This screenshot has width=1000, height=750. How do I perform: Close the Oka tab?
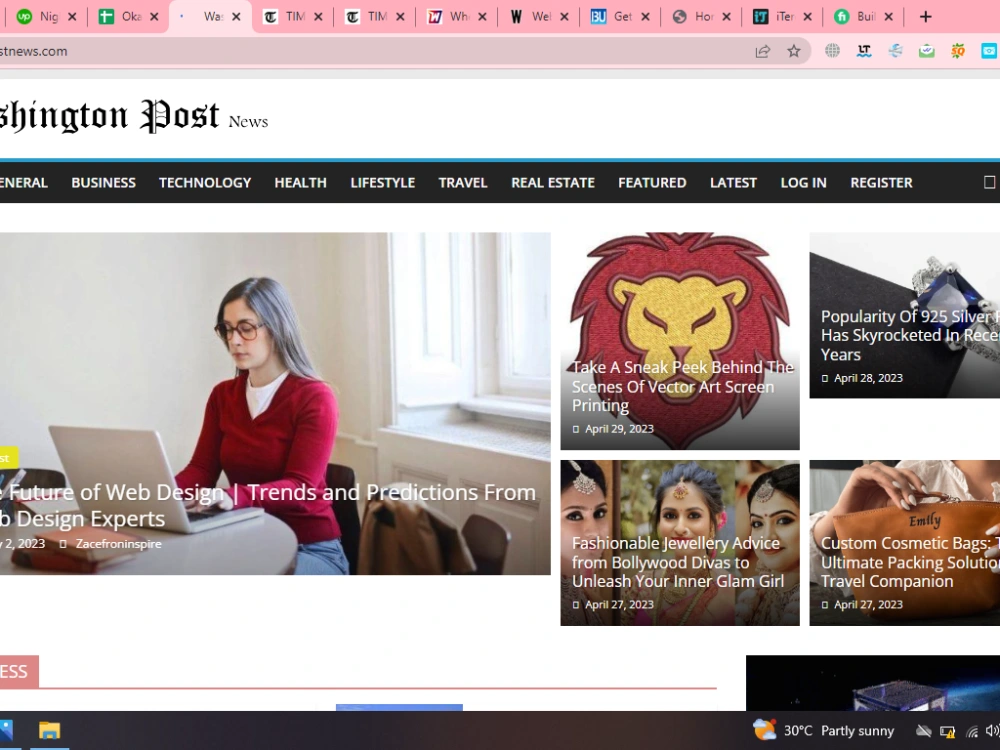click(x=154, y=17)
